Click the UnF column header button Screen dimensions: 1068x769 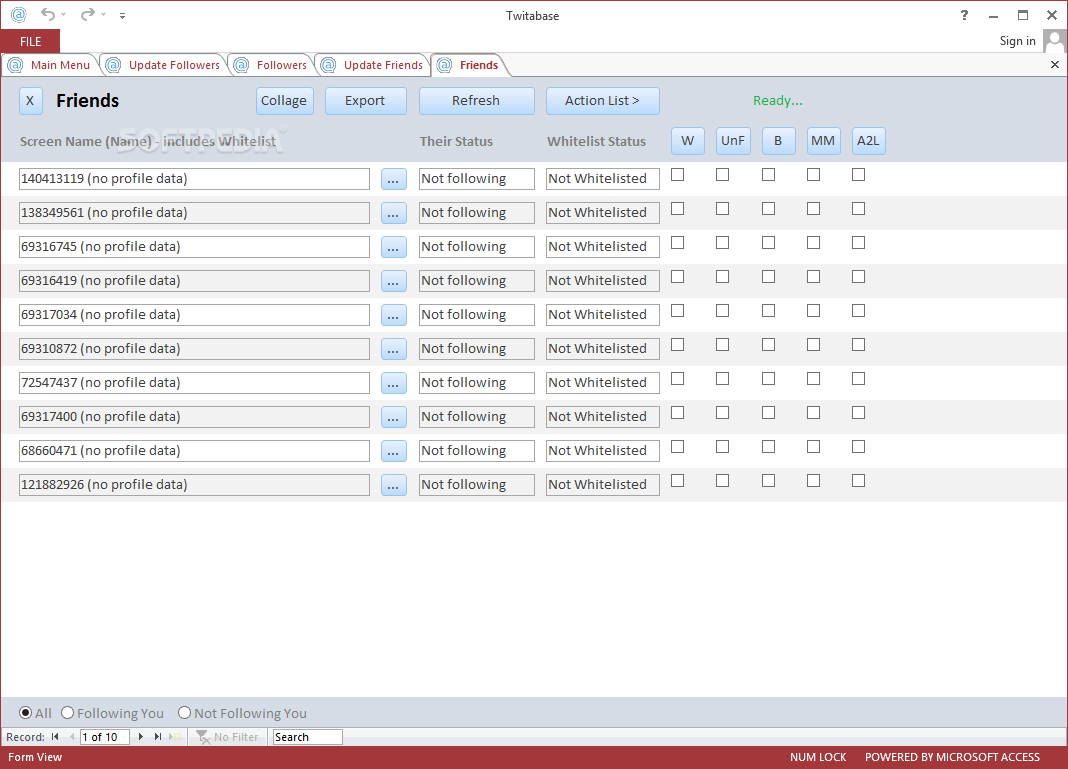click(x=733, y=141)
